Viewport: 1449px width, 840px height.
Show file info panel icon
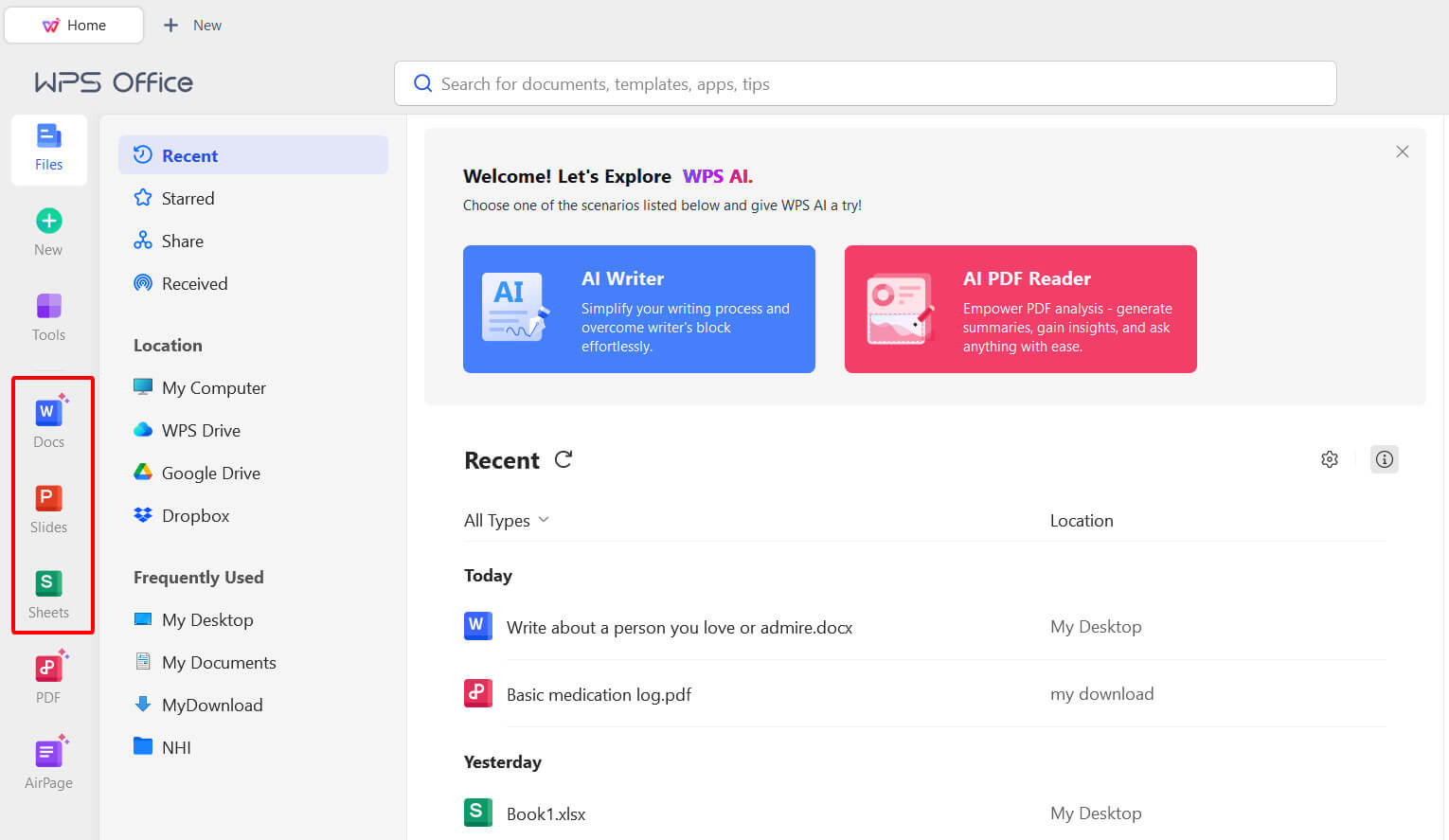tap(1385, 459)
